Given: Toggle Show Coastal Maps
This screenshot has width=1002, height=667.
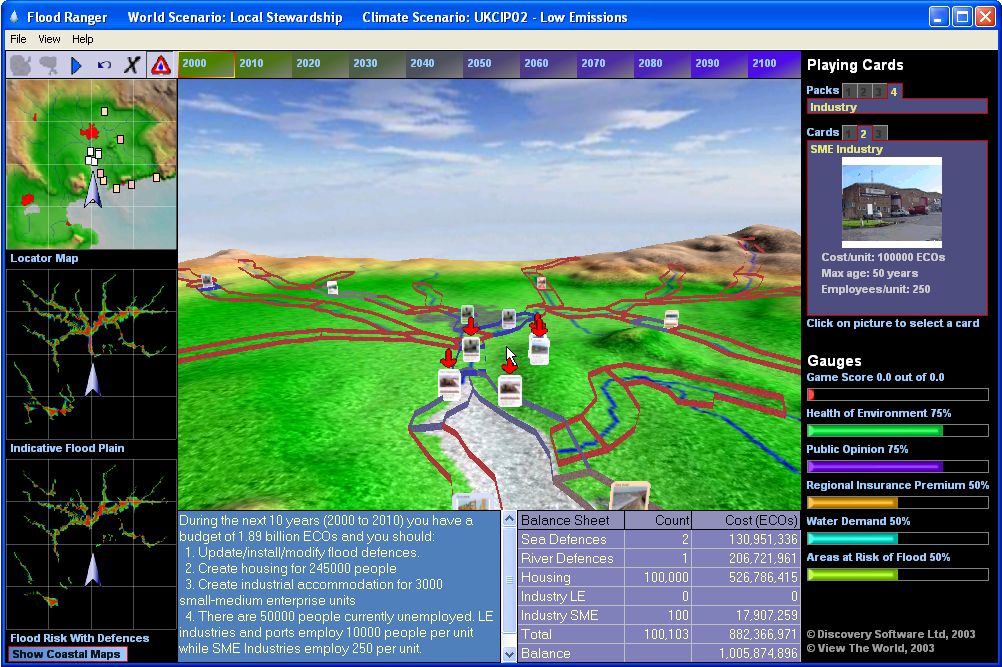Looking at the screenshot, I should point(67,654).
